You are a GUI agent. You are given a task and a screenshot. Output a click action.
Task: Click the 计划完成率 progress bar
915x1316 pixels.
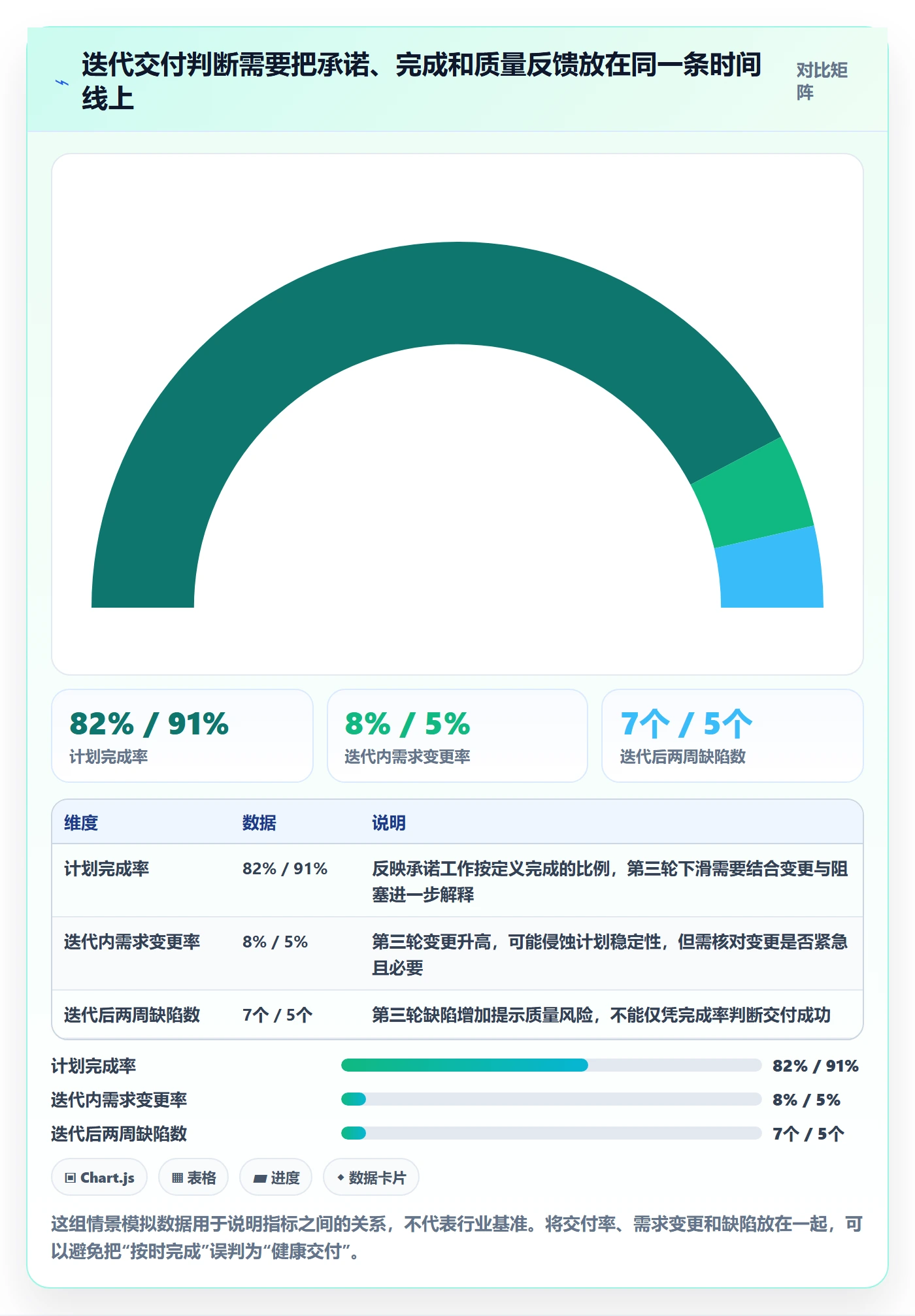tap(552, 1066)
